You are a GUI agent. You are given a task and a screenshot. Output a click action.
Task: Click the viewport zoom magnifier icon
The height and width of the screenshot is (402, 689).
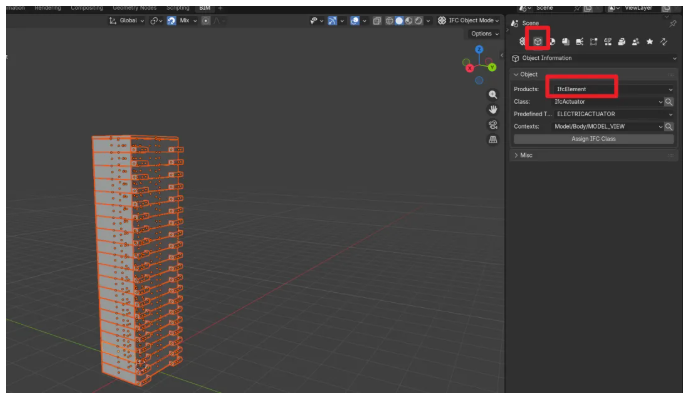pos(493,94)
